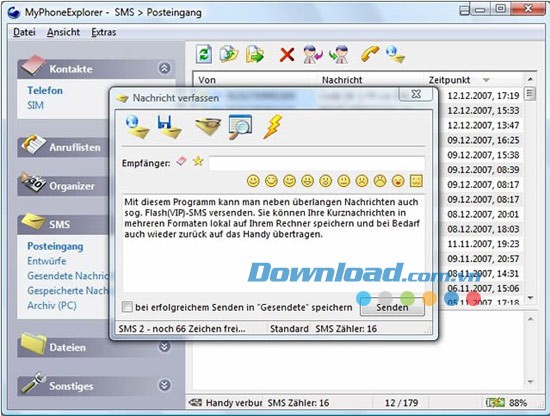Click the globe envelope send icon in compose dialog
Image resolution: width=550 pixels, height=416 pixels.
click(137, 127)
